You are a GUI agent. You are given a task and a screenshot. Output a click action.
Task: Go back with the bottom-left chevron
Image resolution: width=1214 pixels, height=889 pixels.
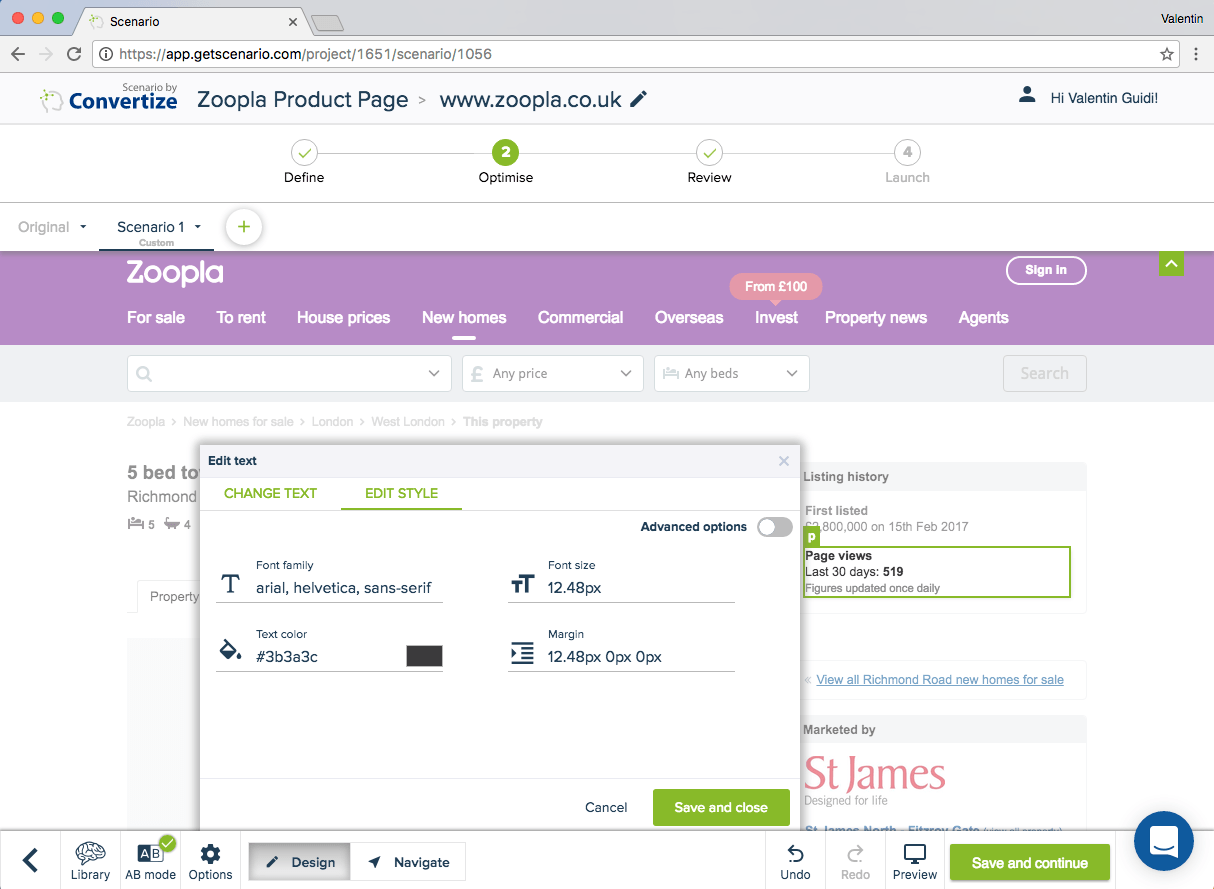30,860
